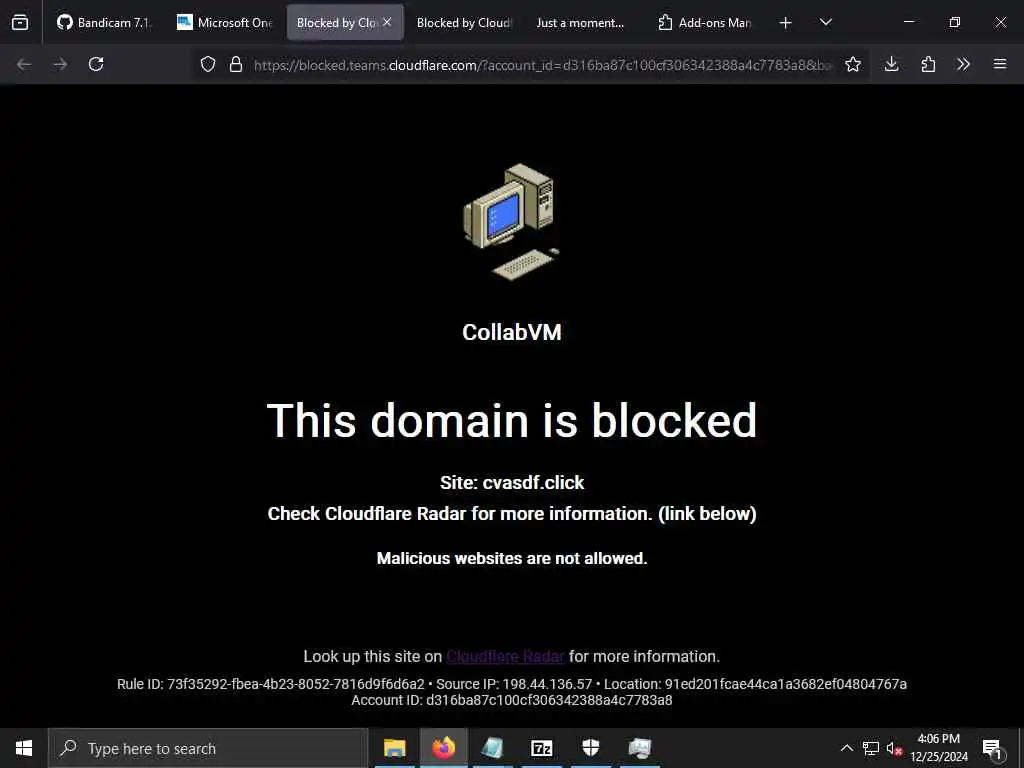
Task: Switch to the Add-ons Manager tab
Action: tap(705, 22)
